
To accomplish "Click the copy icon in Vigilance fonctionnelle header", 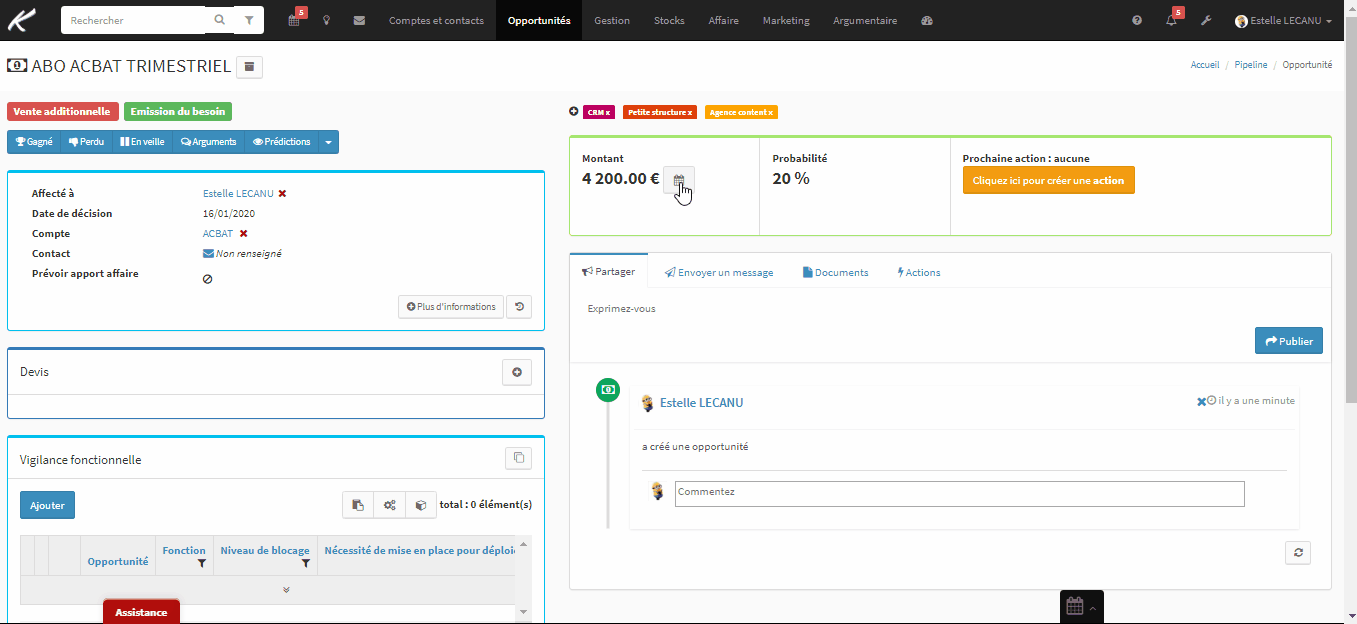I will (518, 458).
